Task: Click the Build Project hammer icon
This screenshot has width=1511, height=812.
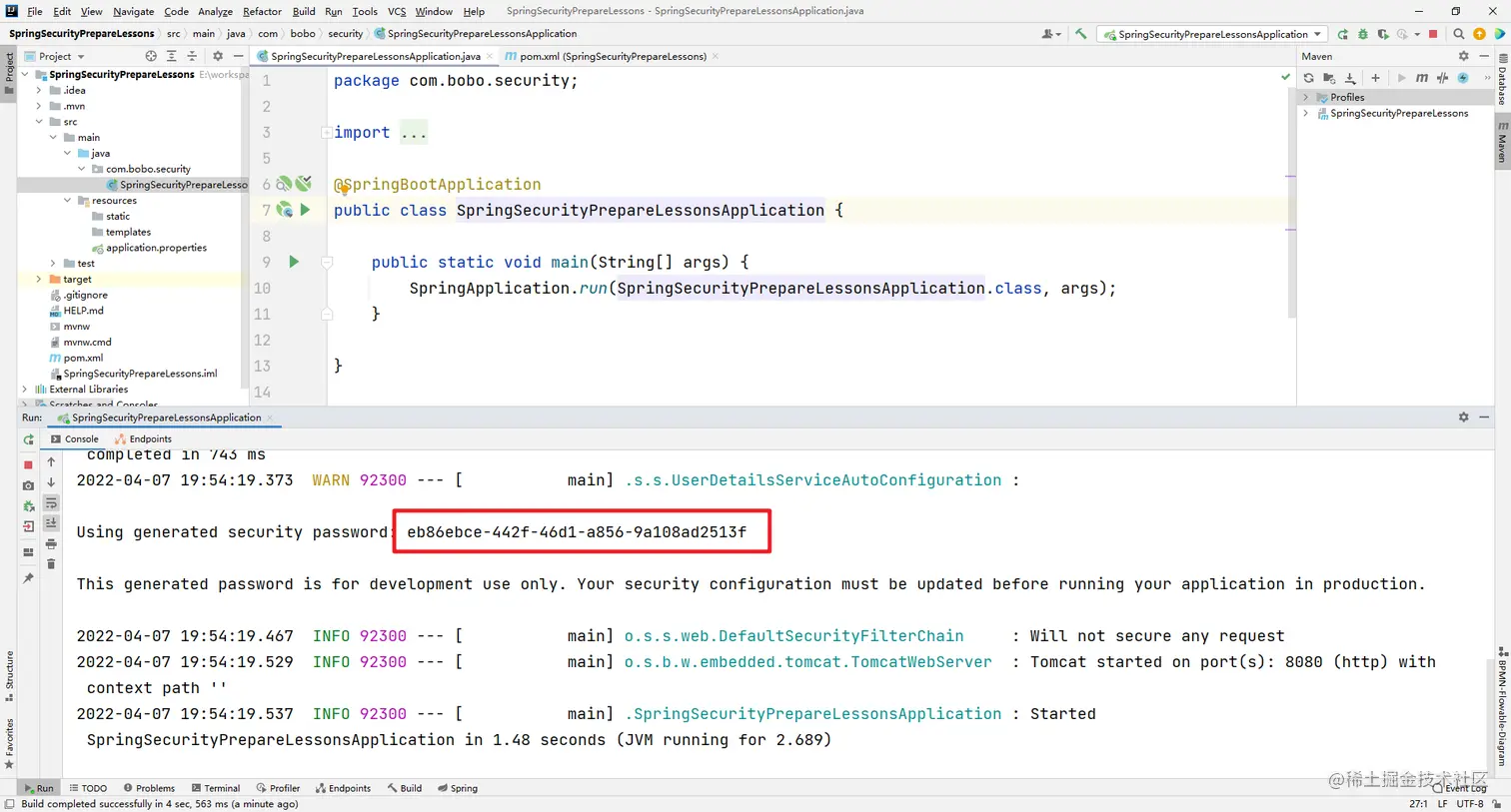Action: pos(1080,34)
